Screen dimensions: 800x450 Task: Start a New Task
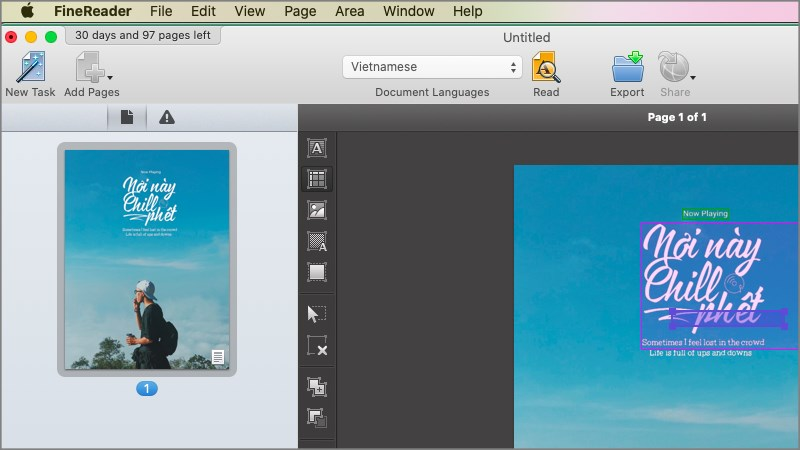pos(30,69)
